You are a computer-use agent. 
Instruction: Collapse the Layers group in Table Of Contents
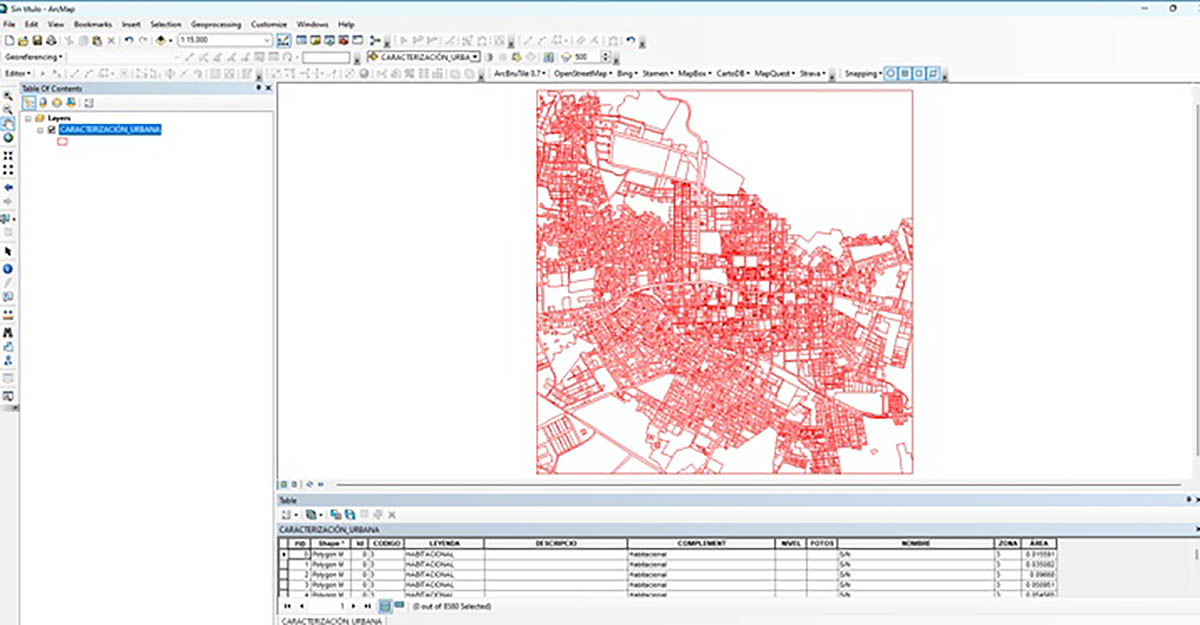[x=27, y=118]
